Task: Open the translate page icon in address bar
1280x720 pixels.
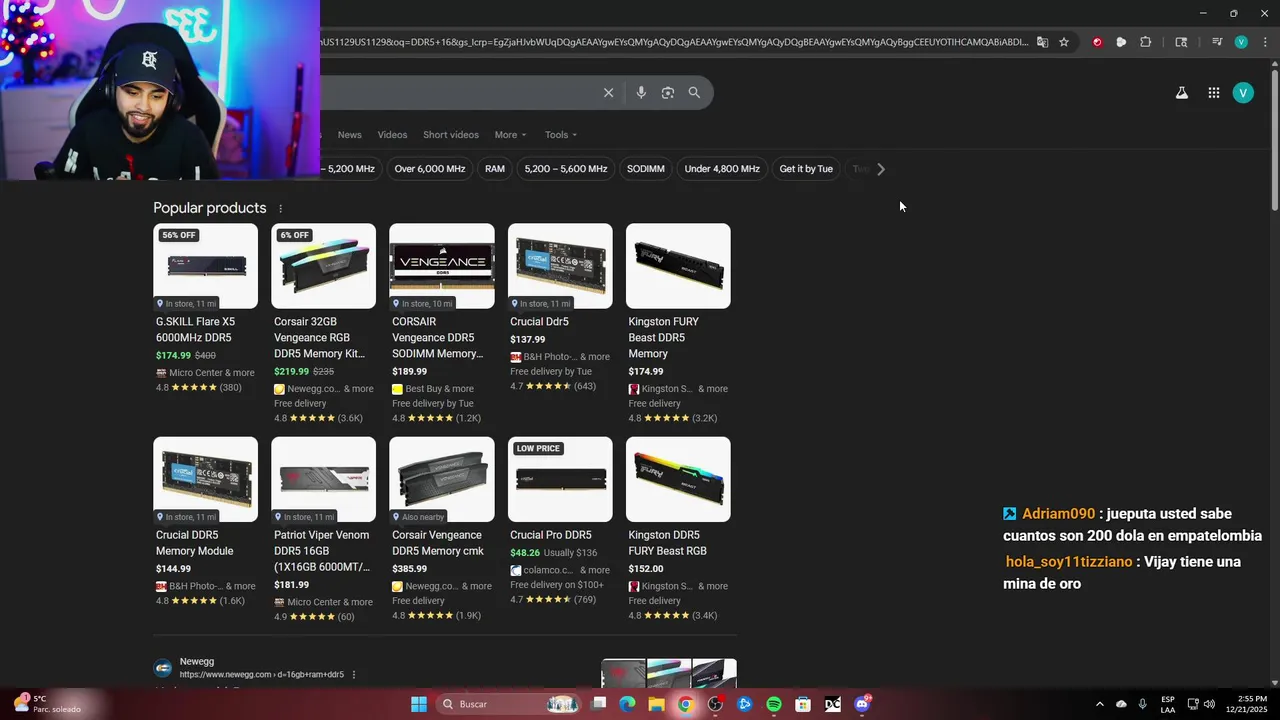Action: coord(1042,42)
